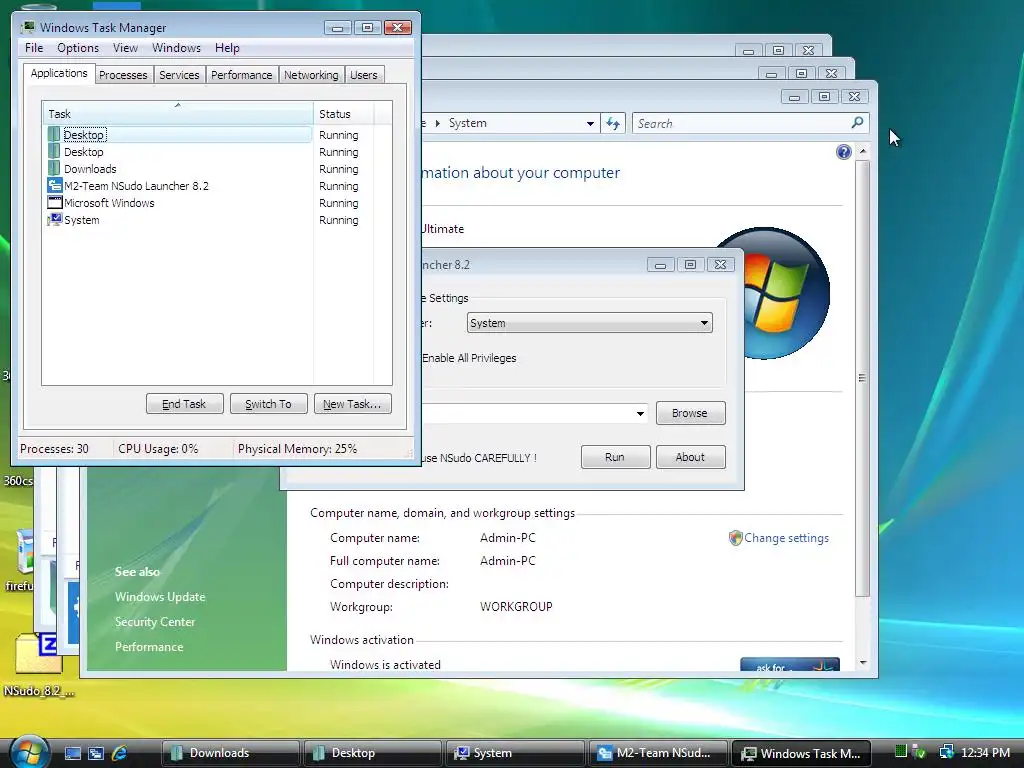Select the Applications tab
The height and width of the screenshot is (768, 1024).
click(x=59, y=73)
